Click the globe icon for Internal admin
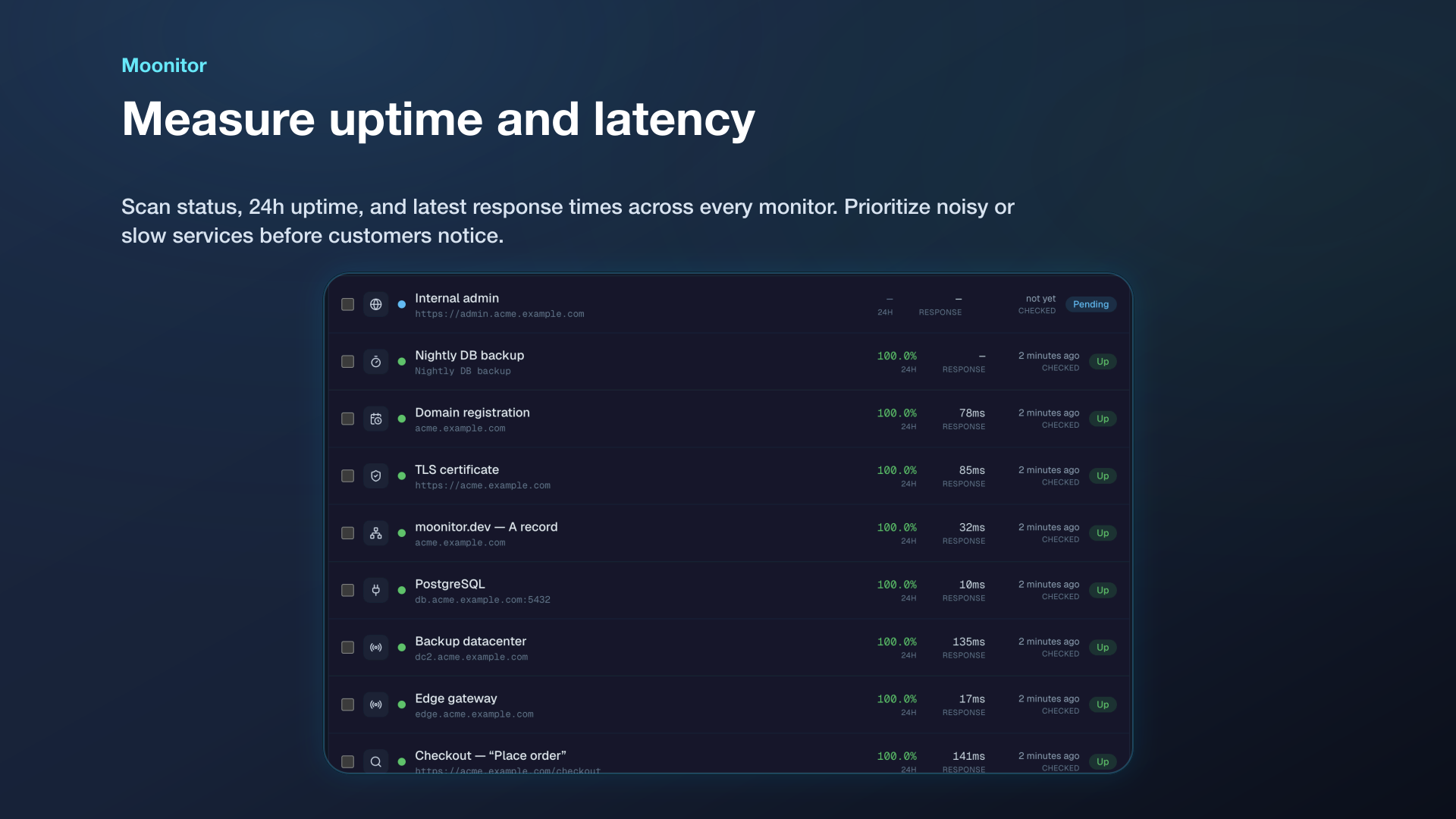 click(375, 304)
